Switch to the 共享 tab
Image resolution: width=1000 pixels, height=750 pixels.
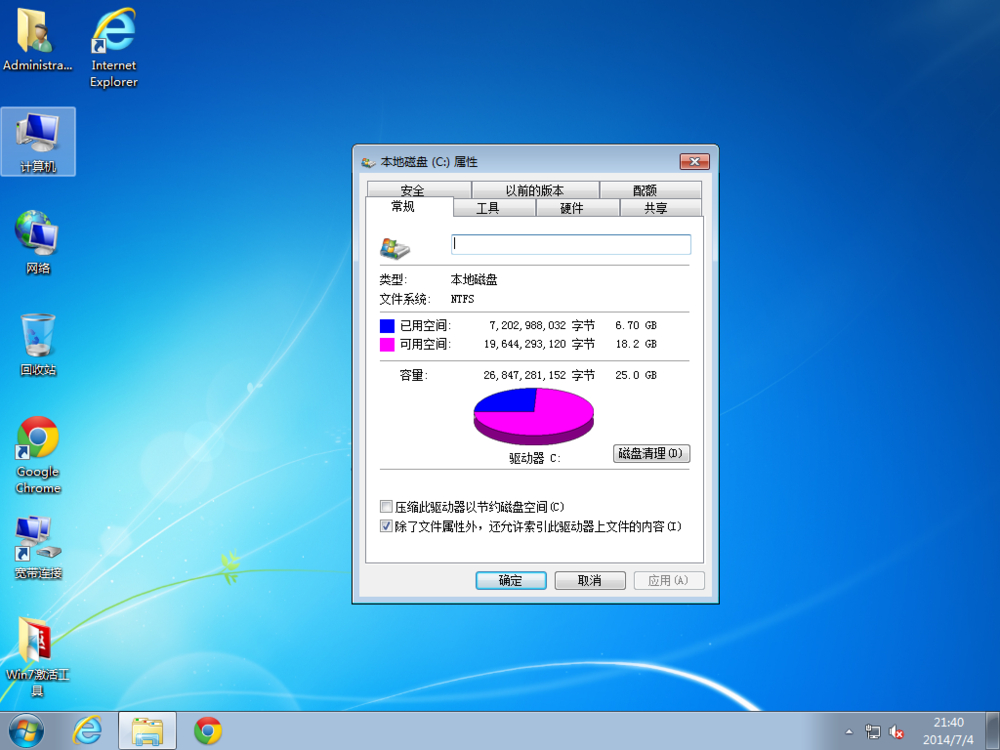pos(661,208)
